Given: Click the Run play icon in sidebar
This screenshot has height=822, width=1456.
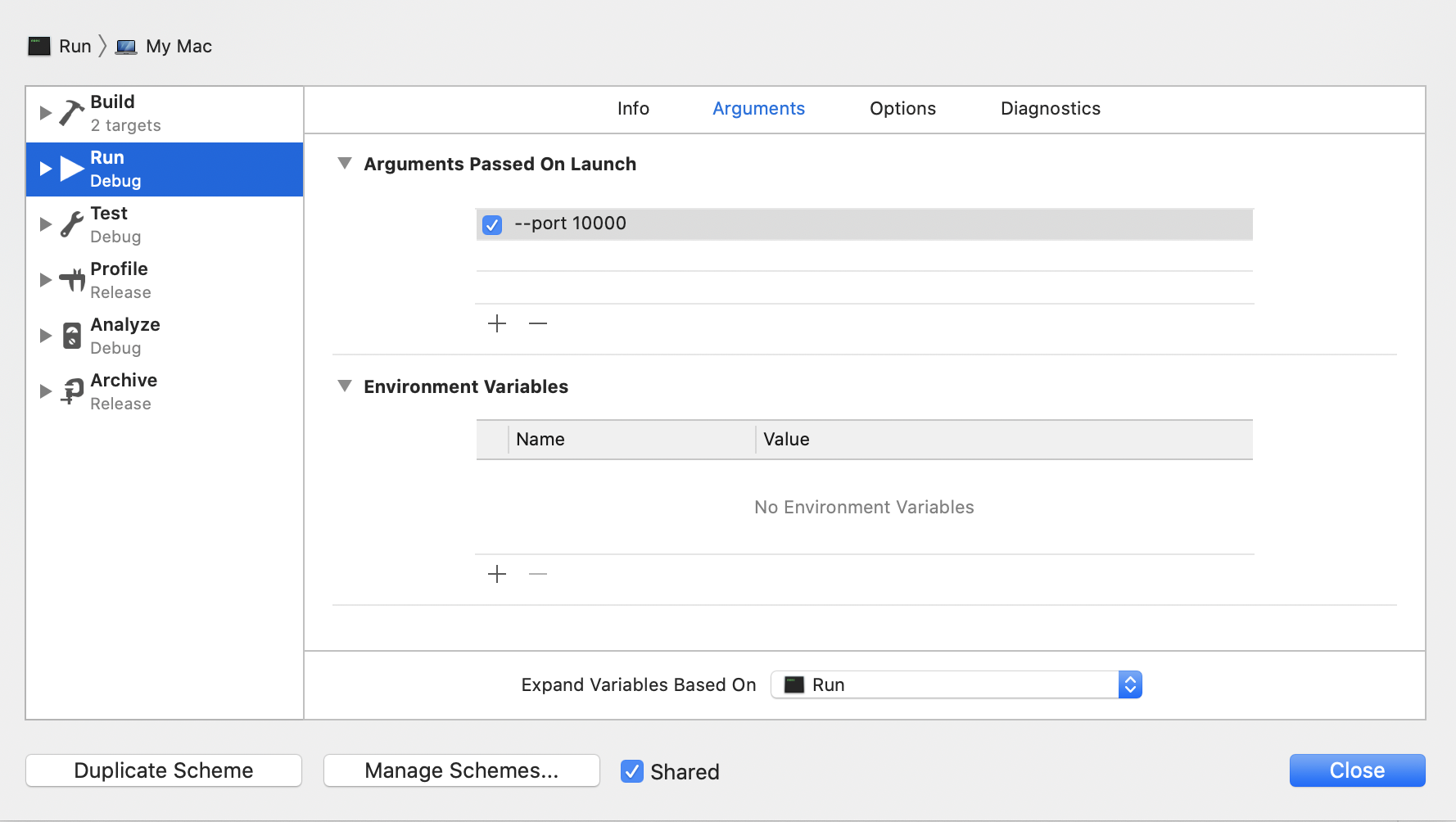Looking at the screenshot, I should pos(72,169).
